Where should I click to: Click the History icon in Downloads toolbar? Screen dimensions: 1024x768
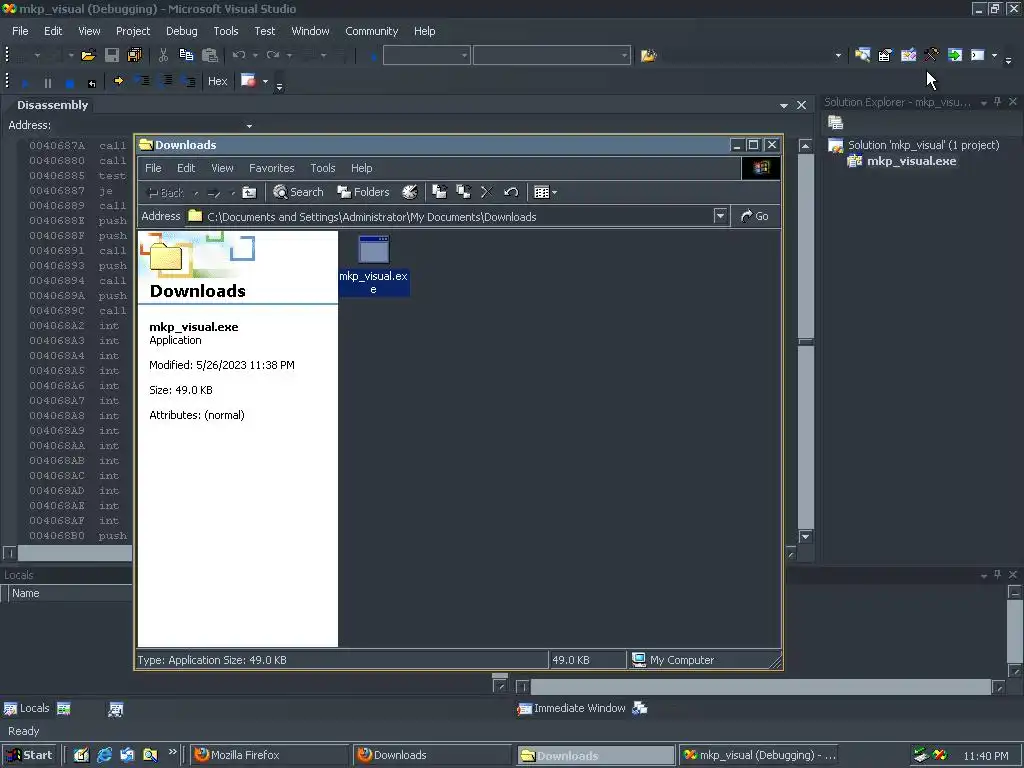click(409, 192)
